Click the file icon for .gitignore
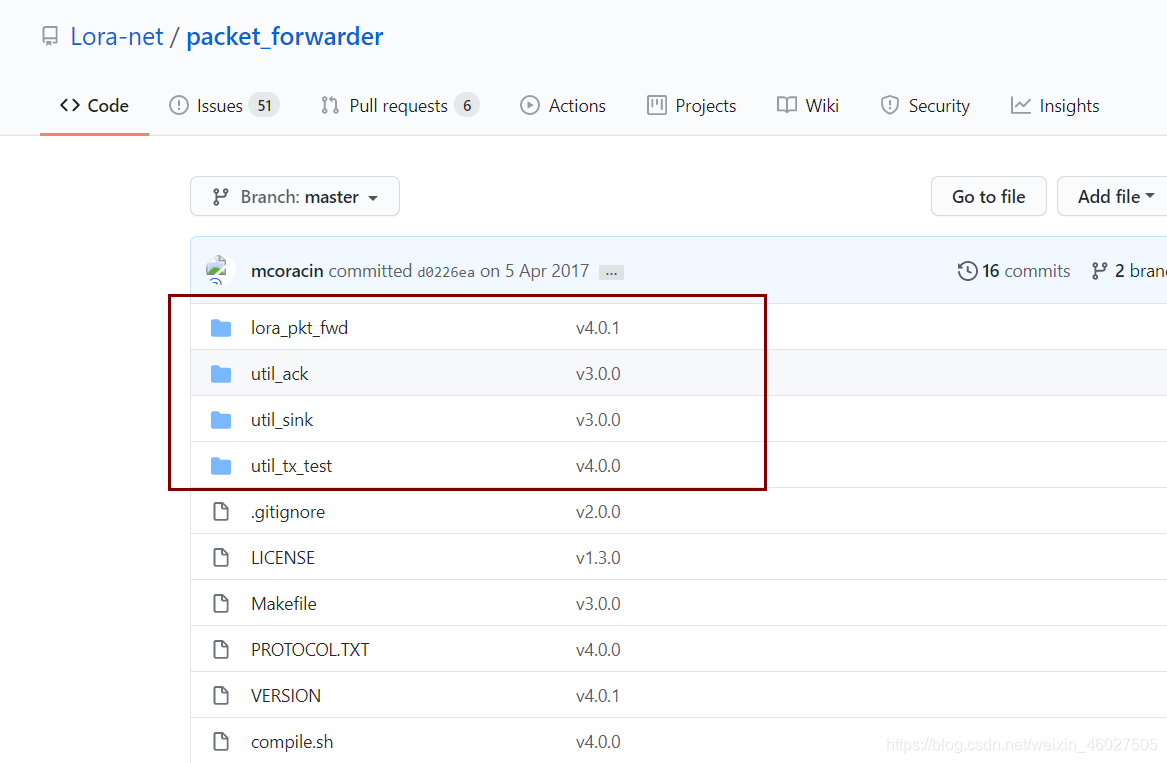This screenshot has width=1167, height=763. coord(221,511)
